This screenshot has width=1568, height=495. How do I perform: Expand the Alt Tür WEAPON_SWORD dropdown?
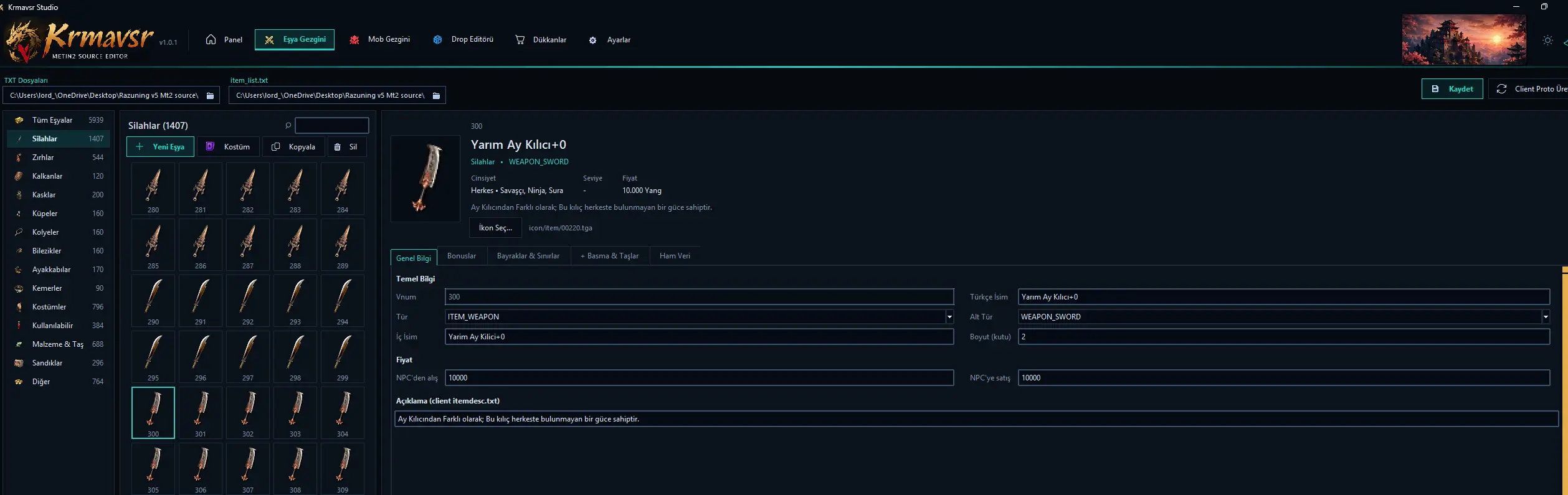point(1546,317)
